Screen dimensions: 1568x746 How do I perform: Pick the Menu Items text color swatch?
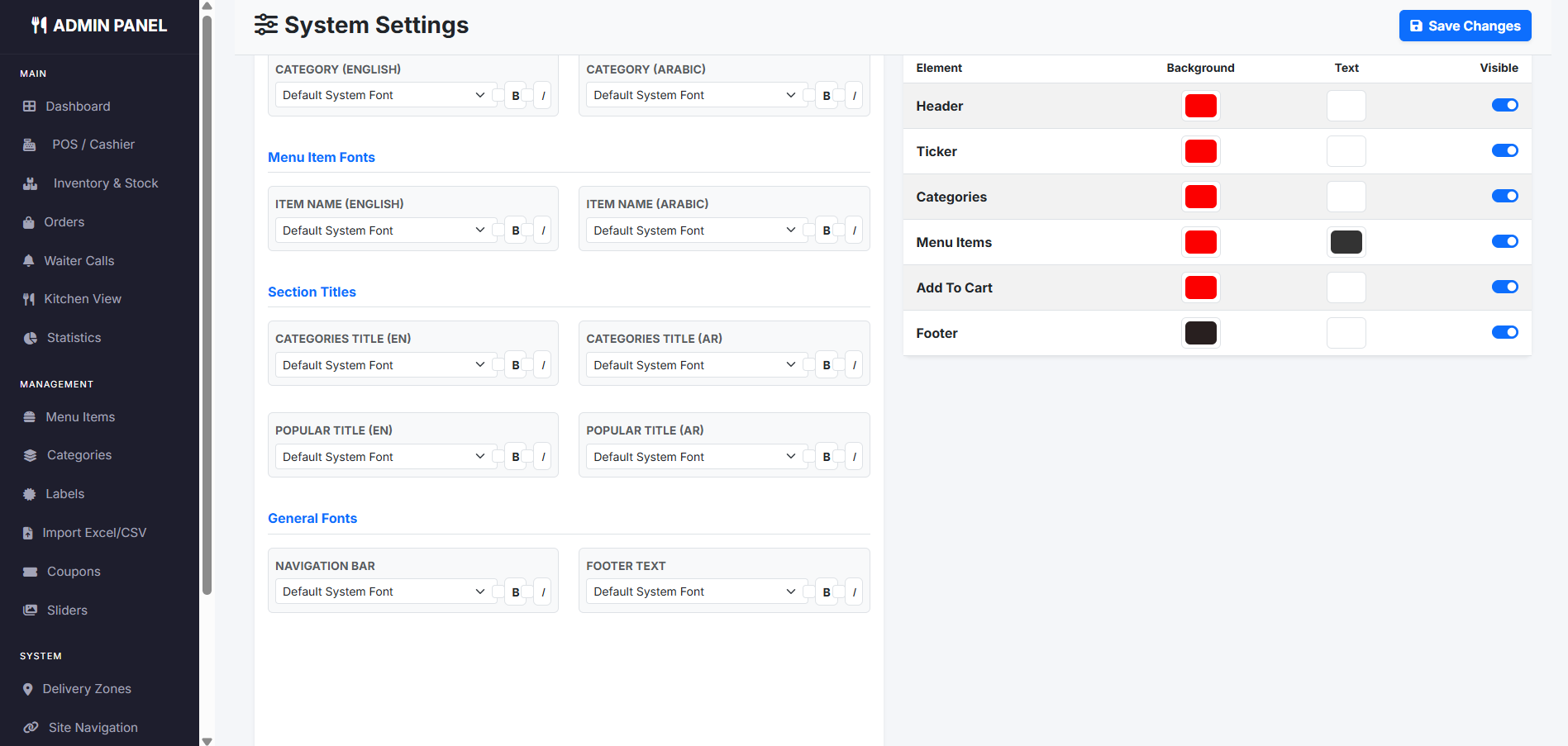[1346, 242]
